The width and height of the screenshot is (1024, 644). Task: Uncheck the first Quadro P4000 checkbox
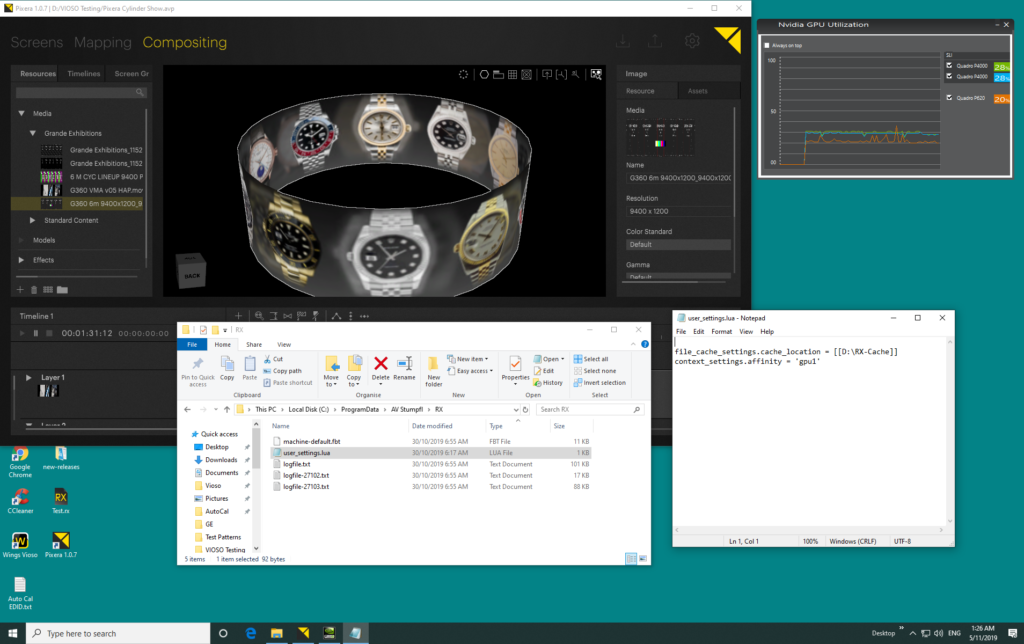(x=949, y=66)
